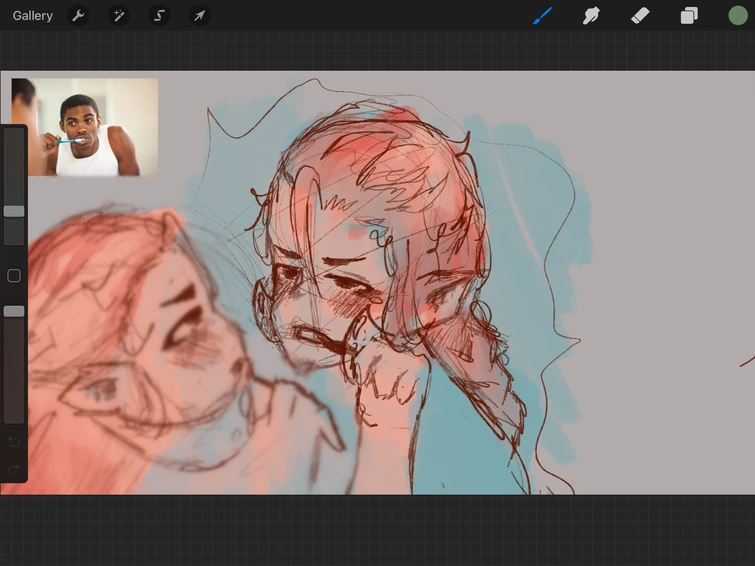Redo the stroke using sidebar arrow
Screen dimensions: 755x566
pyautogui.click(x=14, y=469)
